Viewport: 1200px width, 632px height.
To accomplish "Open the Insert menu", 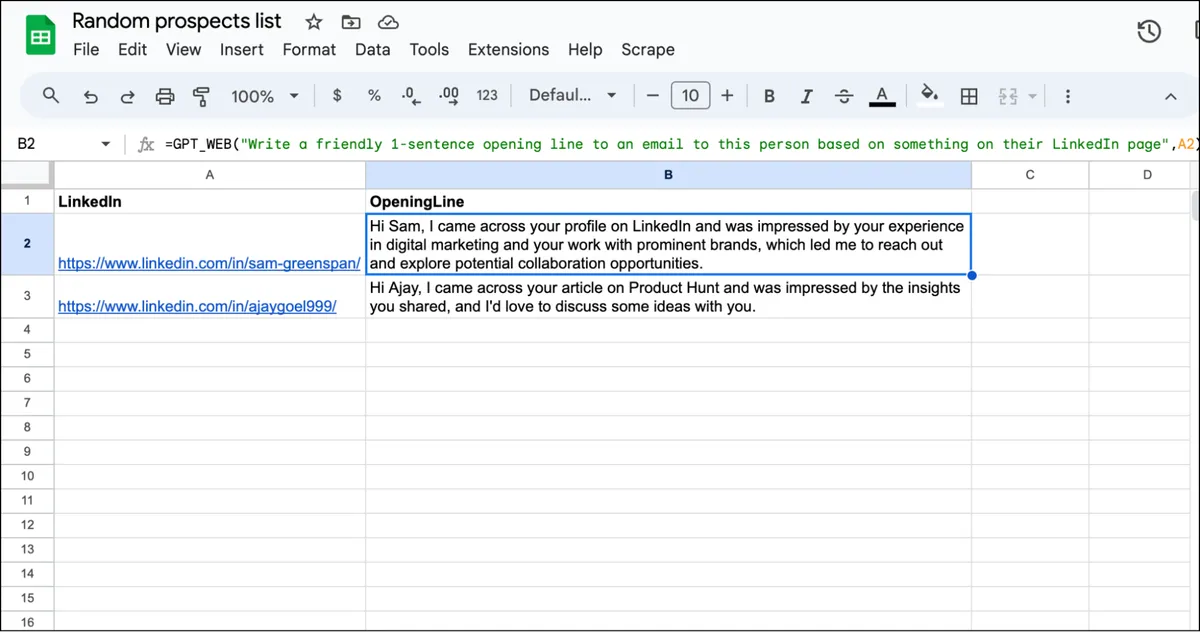I will (241, 49).
